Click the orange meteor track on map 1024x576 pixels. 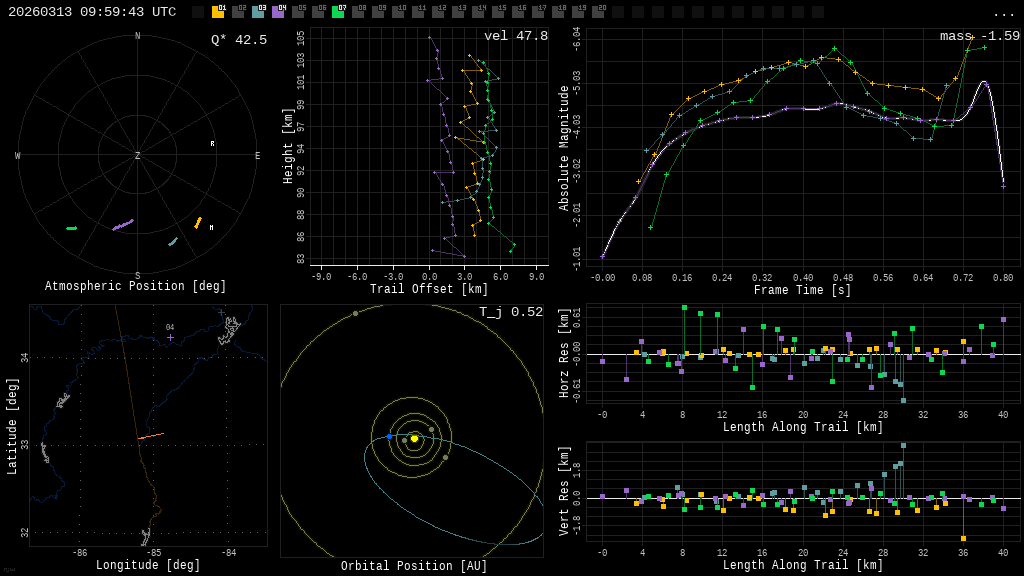[150, 436]
